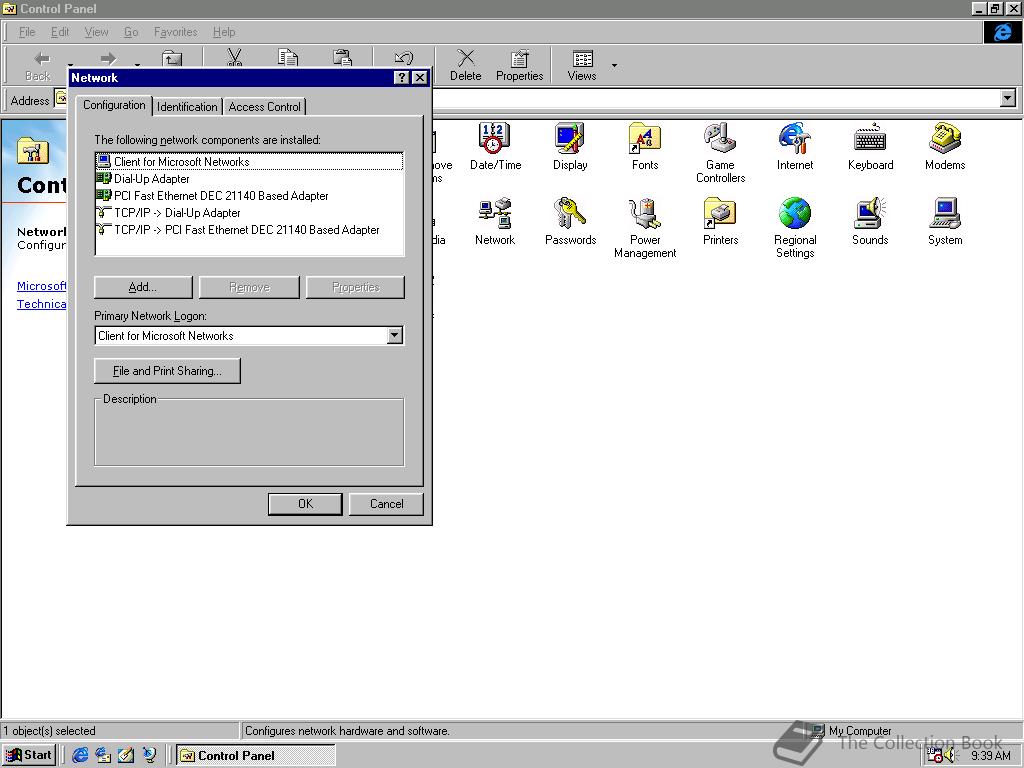Open the File menu
Viewport: 1024px width, 768px height.
point(27,32)
